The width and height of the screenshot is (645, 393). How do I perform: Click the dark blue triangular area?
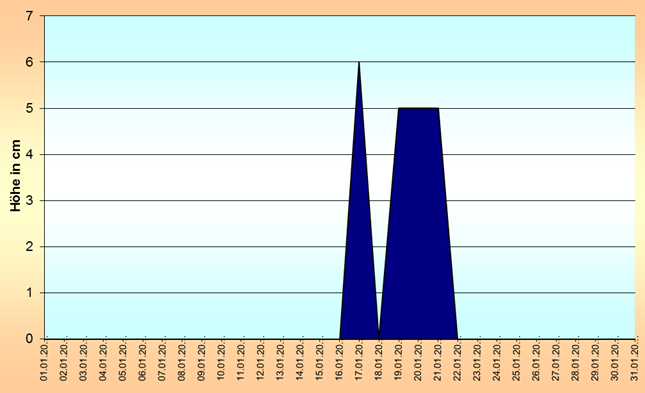click(x=359, y=247)
